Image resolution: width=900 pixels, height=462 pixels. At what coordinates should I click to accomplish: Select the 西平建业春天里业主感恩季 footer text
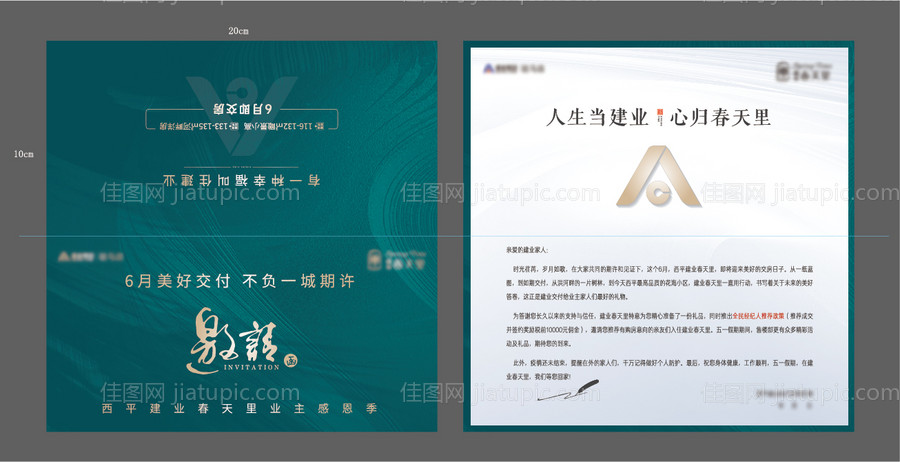239,410
